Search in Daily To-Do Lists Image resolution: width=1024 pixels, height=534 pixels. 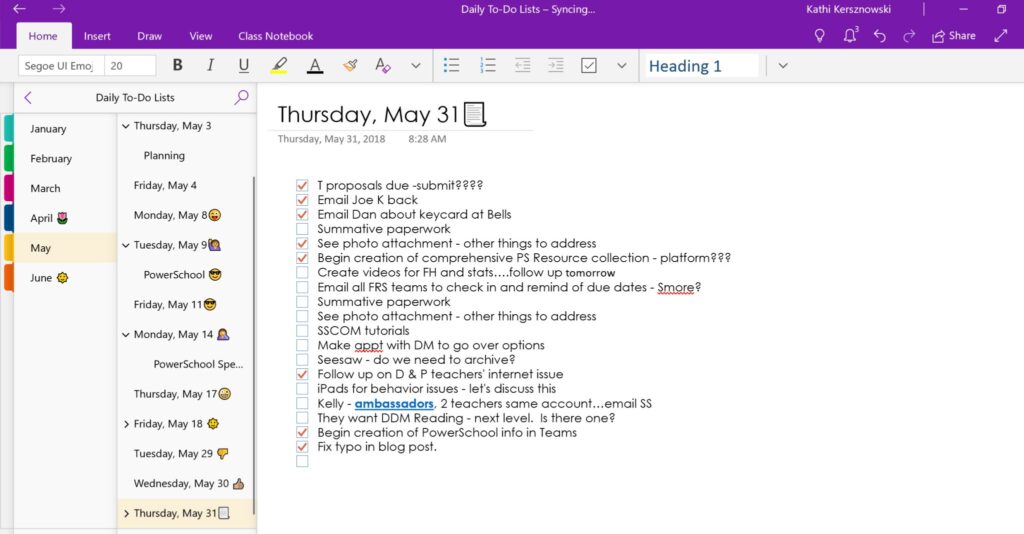tap(242, 97)
